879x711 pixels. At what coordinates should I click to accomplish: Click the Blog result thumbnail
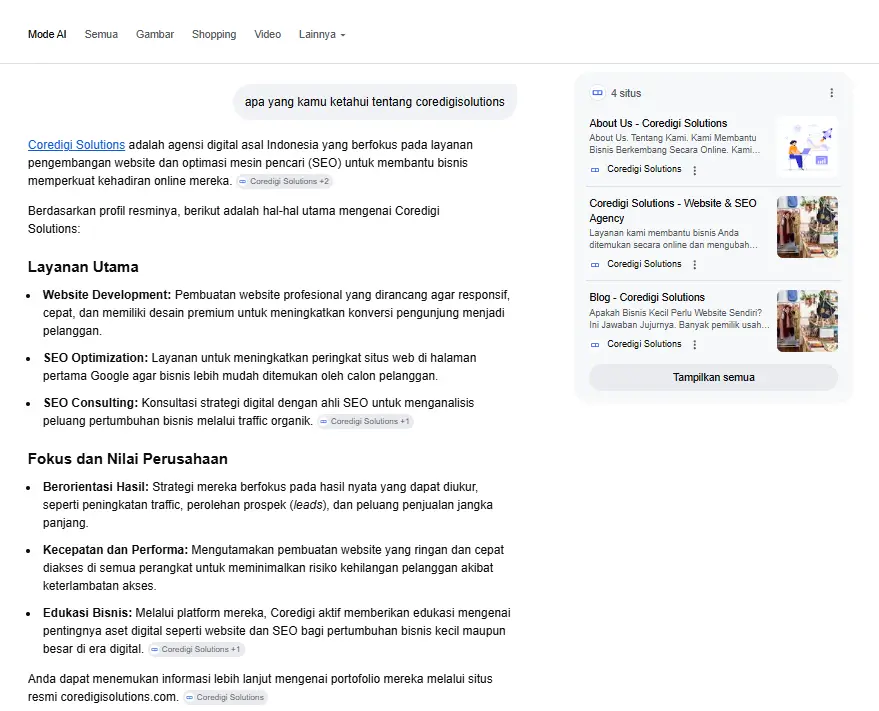[x=807, y=321]
